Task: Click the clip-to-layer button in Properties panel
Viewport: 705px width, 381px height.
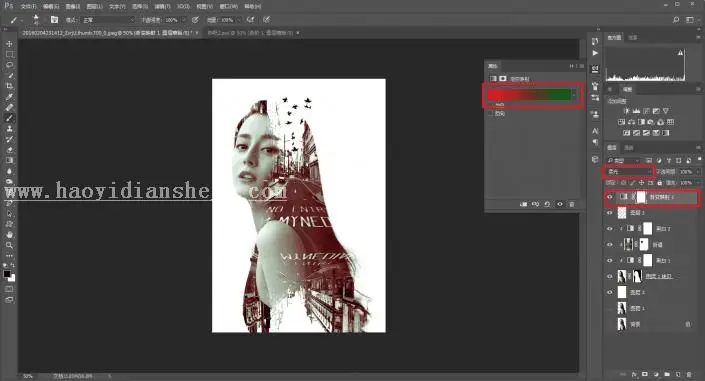Action: coord(523,204)
